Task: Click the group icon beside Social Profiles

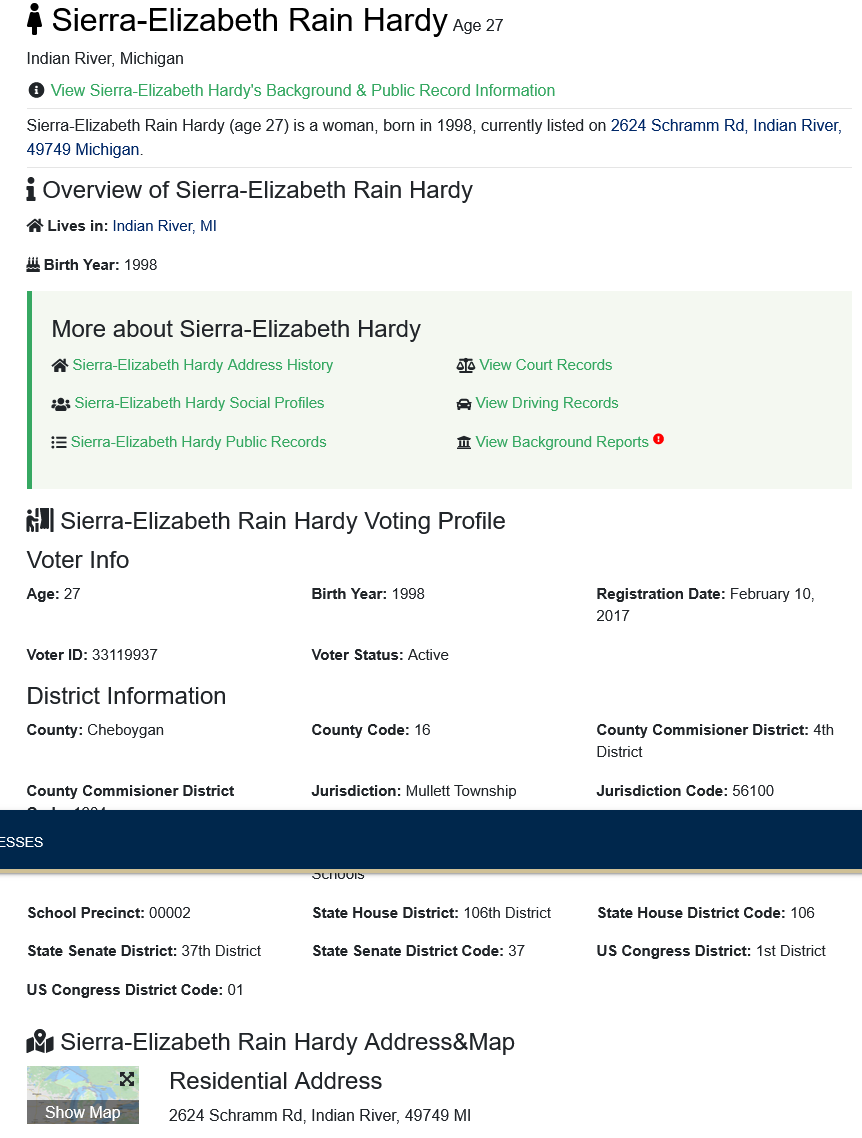Action: pos(60,404)
